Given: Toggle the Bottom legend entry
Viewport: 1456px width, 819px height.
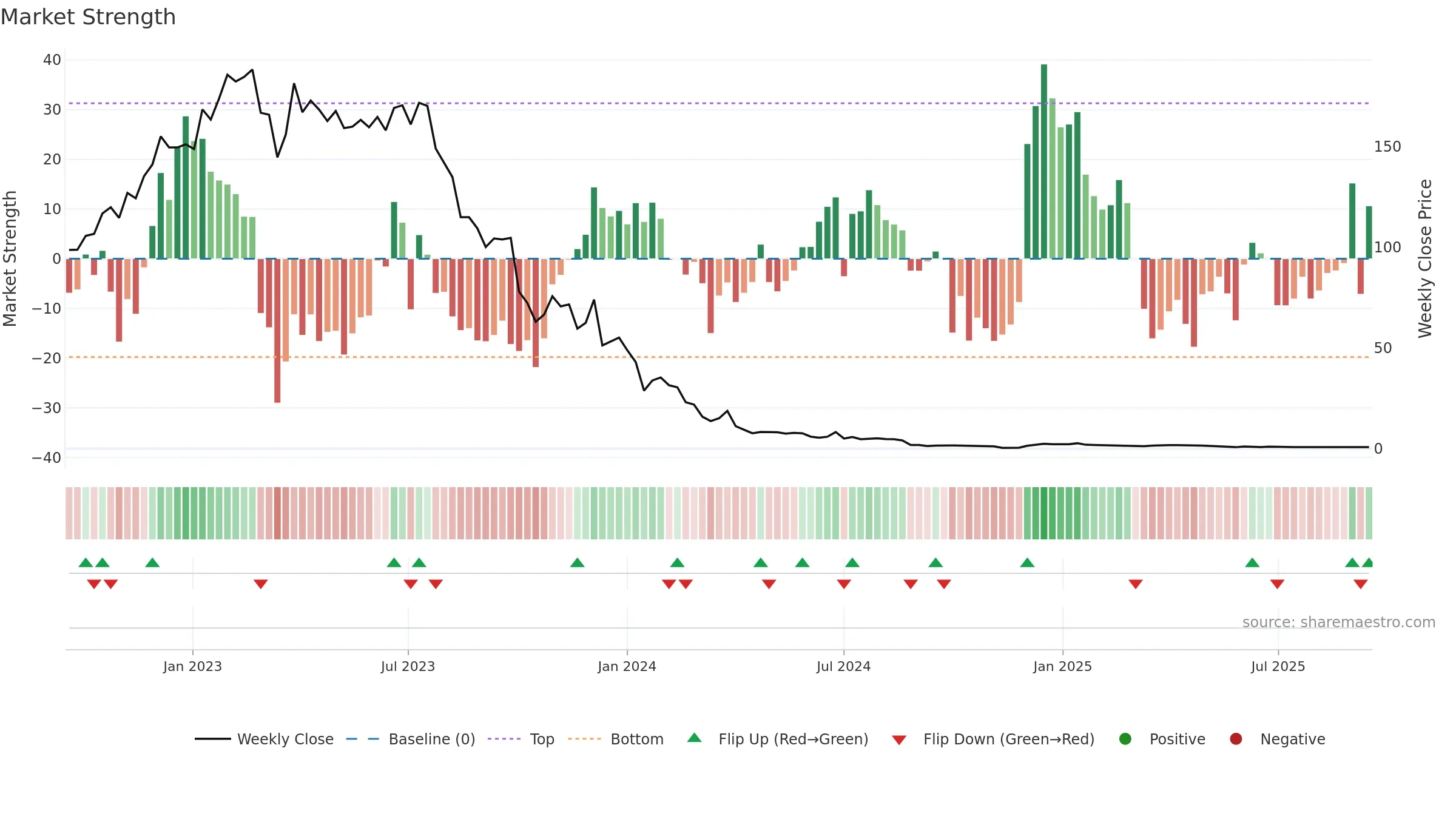Looking at the screenshot, I should coord(615,739).
